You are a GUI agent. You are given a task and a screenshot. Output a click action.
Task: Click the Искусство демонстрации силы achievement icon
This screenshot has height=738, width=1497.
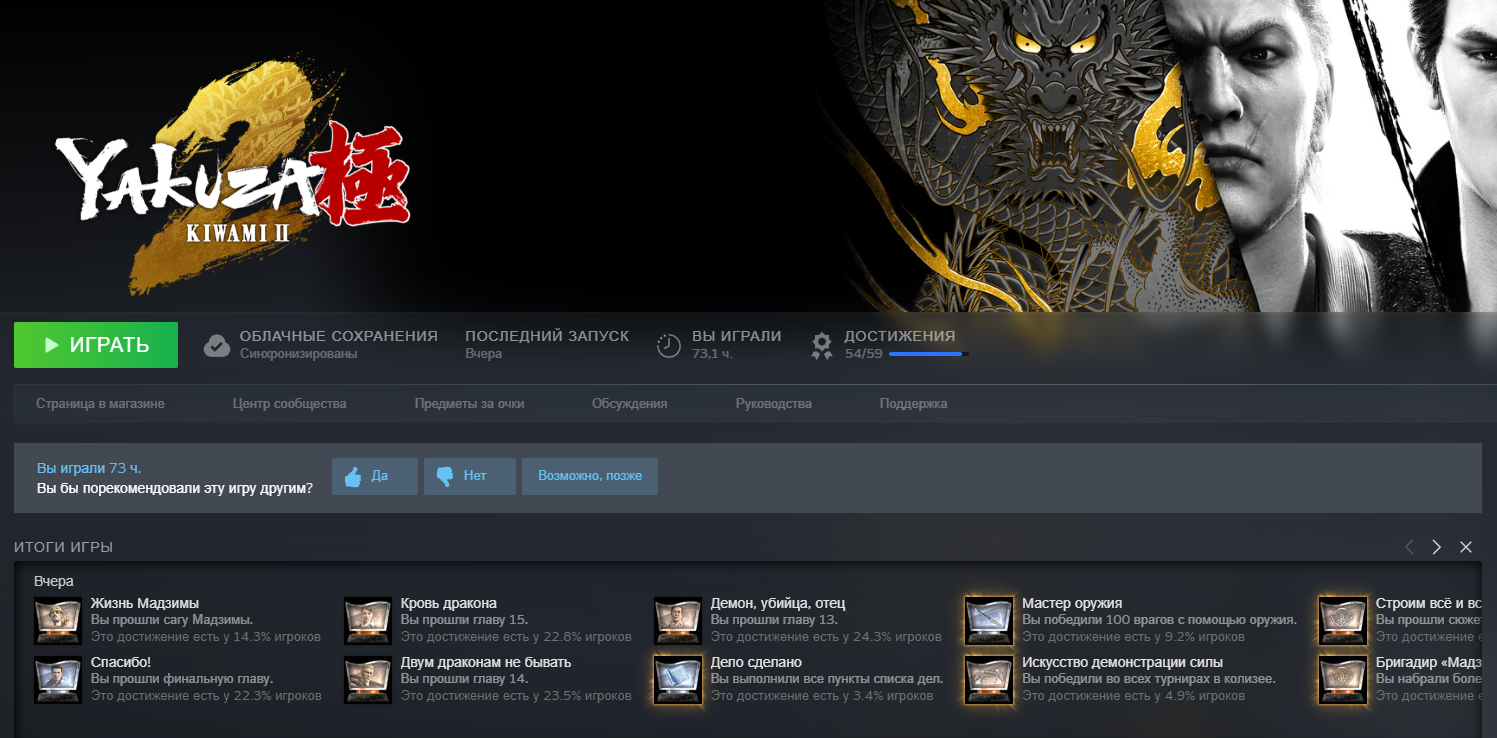[989, 679]
